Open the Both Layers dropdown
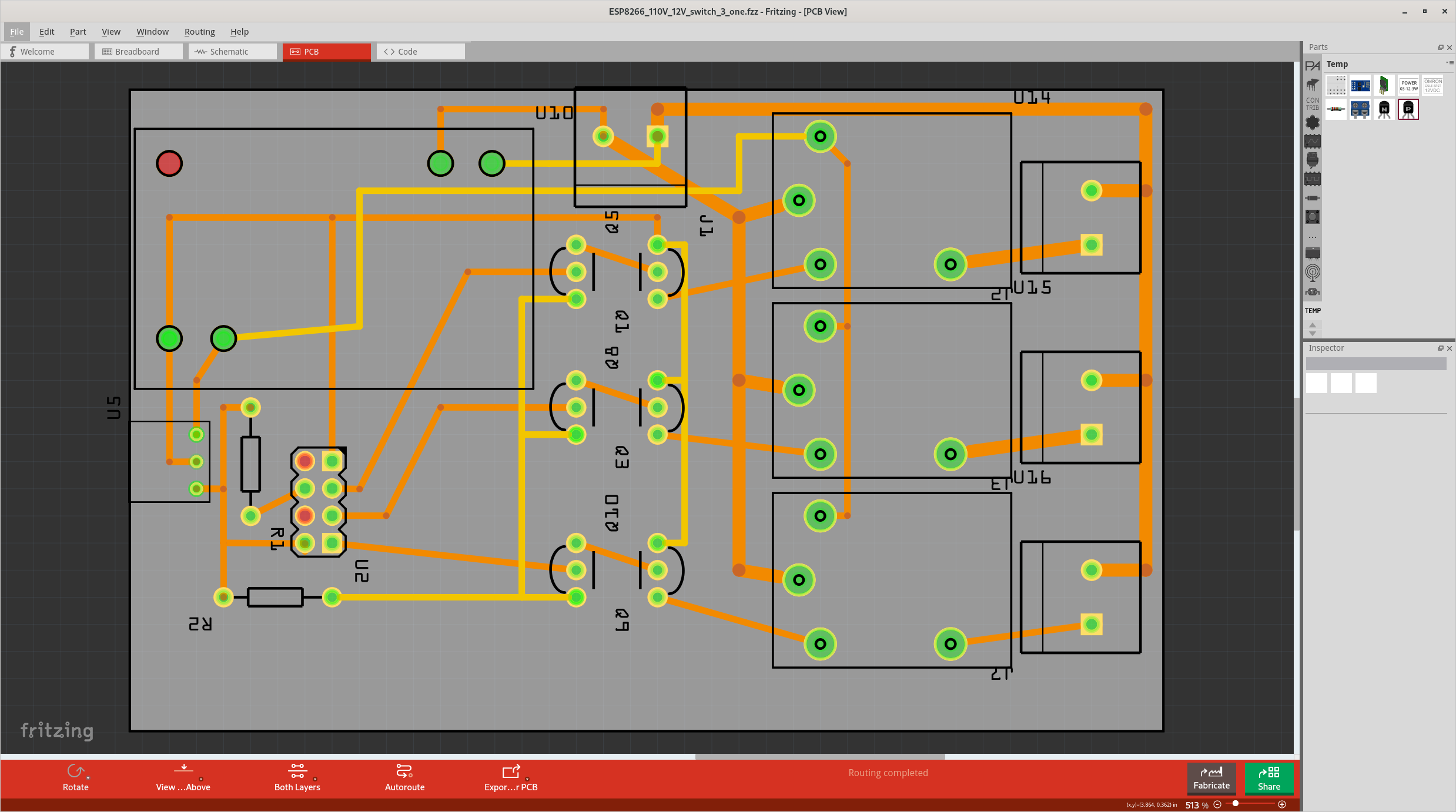1456x812 pixels. [315, 779]
